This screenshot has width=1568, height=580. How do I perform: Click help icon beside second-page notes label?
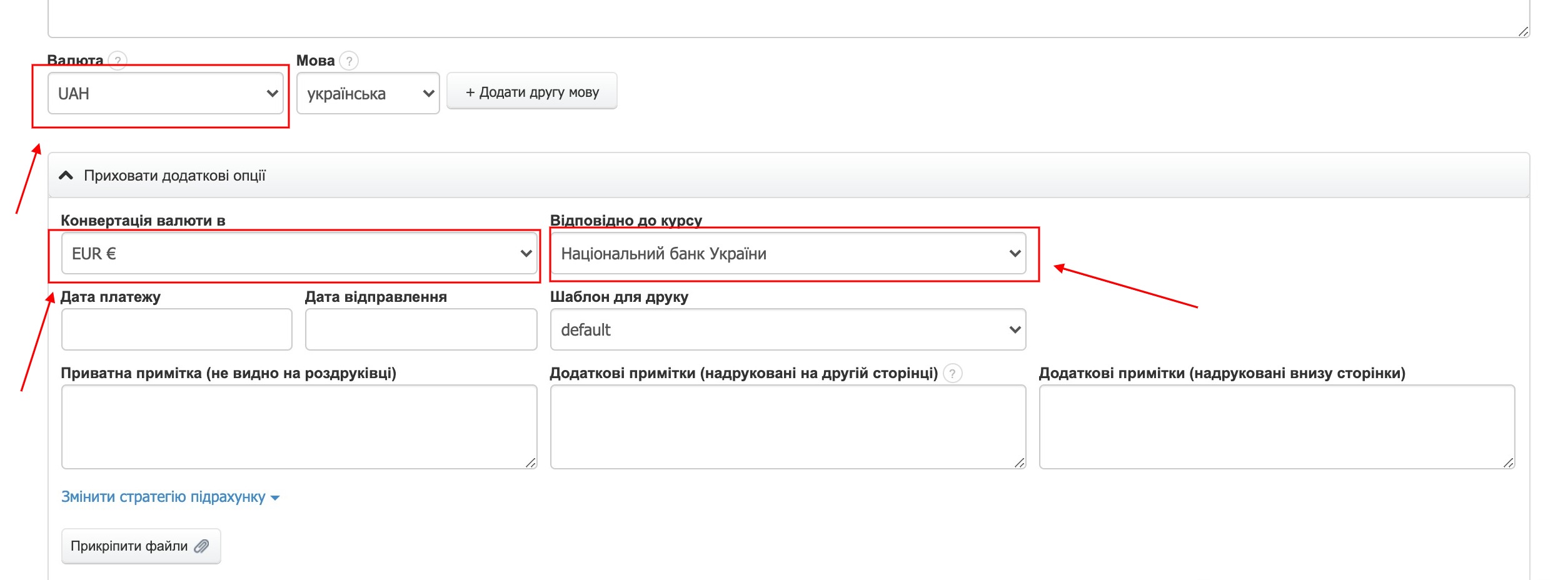click(x=952, y=374)
